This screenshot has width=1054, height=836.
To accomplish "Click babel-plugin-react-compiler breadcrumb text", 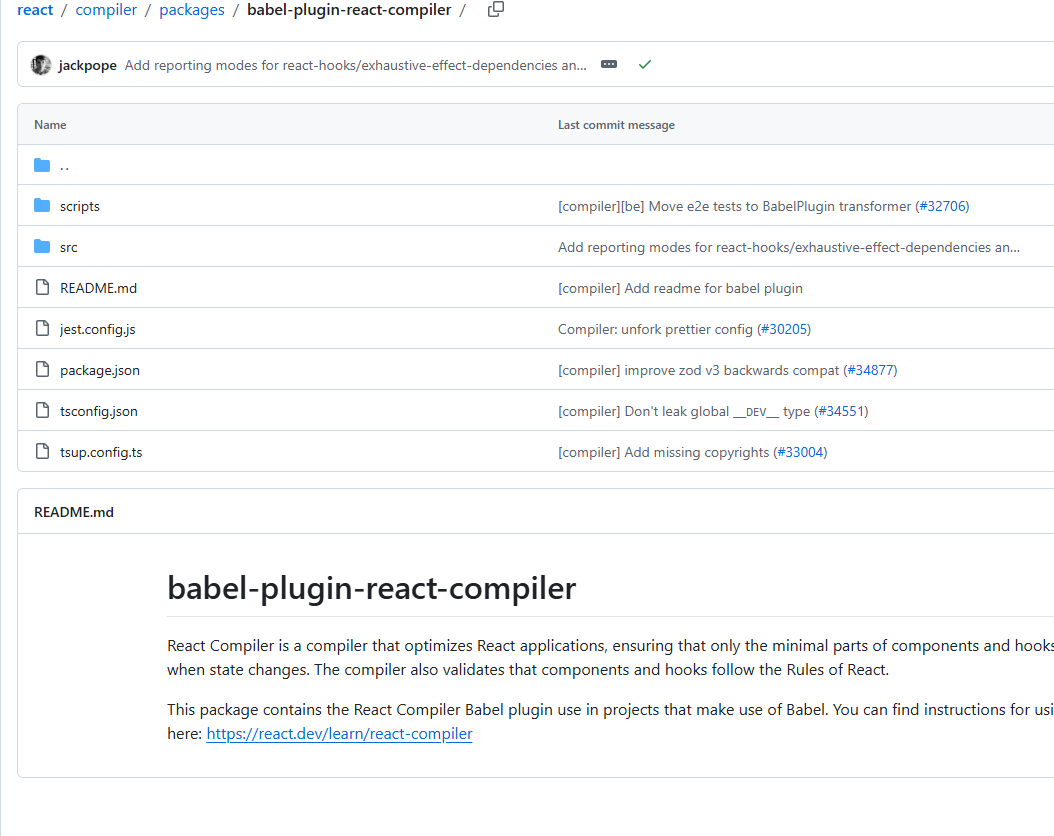I will [x=349, y=10].
